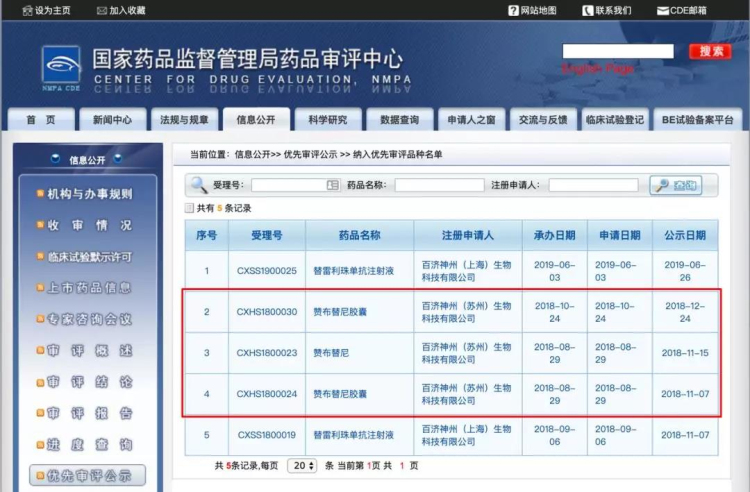Click the 加入收藏 envelope icon
The width and height of the screenshot is (750, 492).
coord(101,10)
